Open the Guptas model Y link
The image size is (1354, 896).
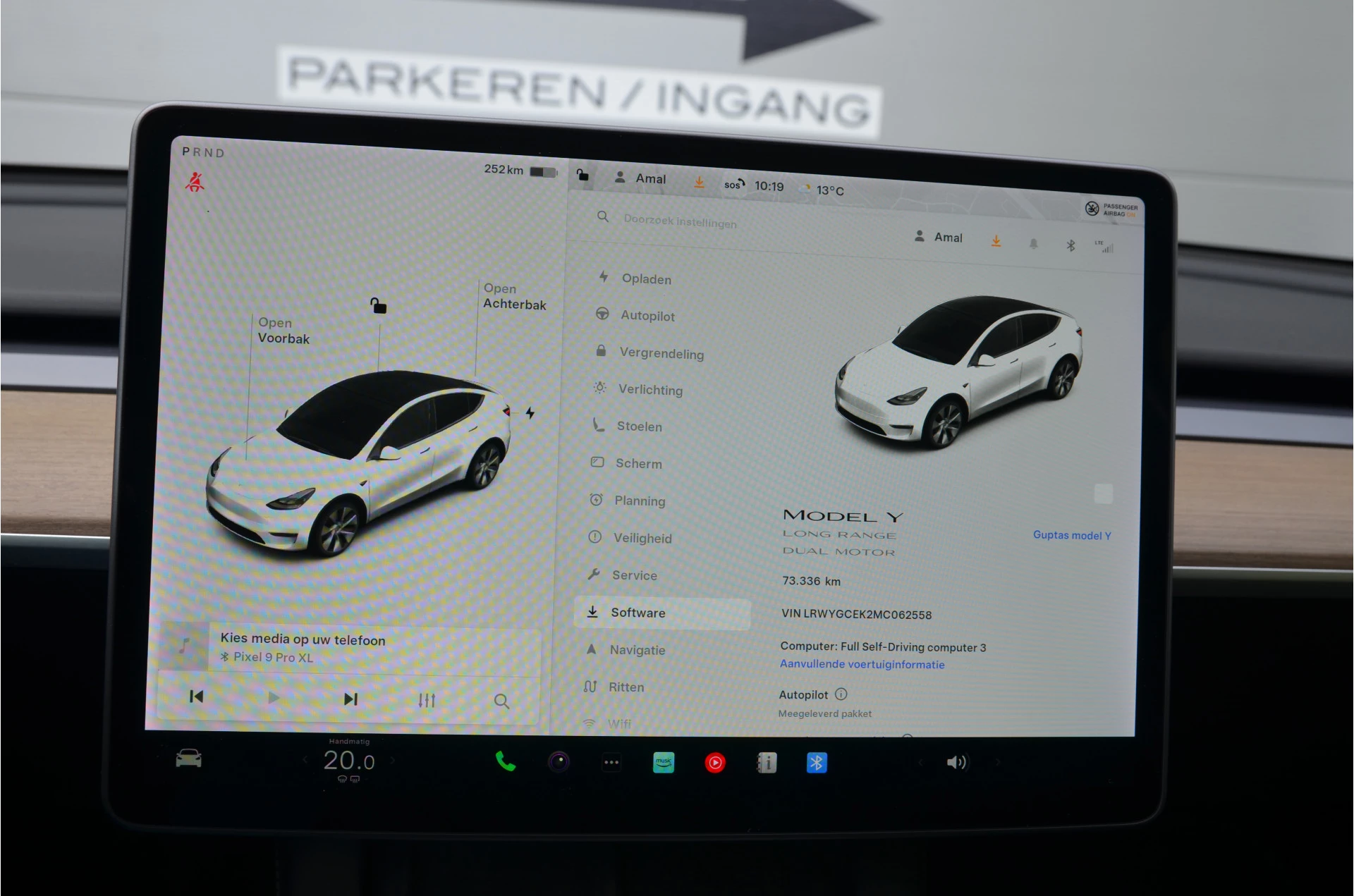tap(1072, 535)
